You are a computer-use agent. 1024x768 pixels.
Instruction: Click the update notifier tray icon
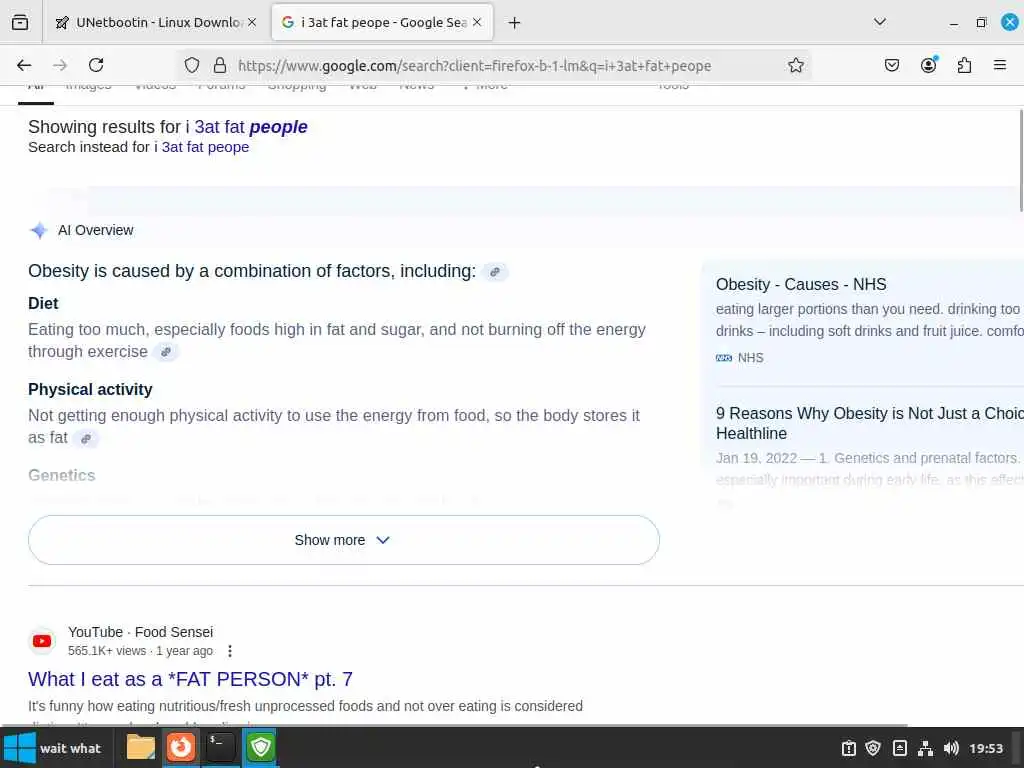tap(848, 748)
